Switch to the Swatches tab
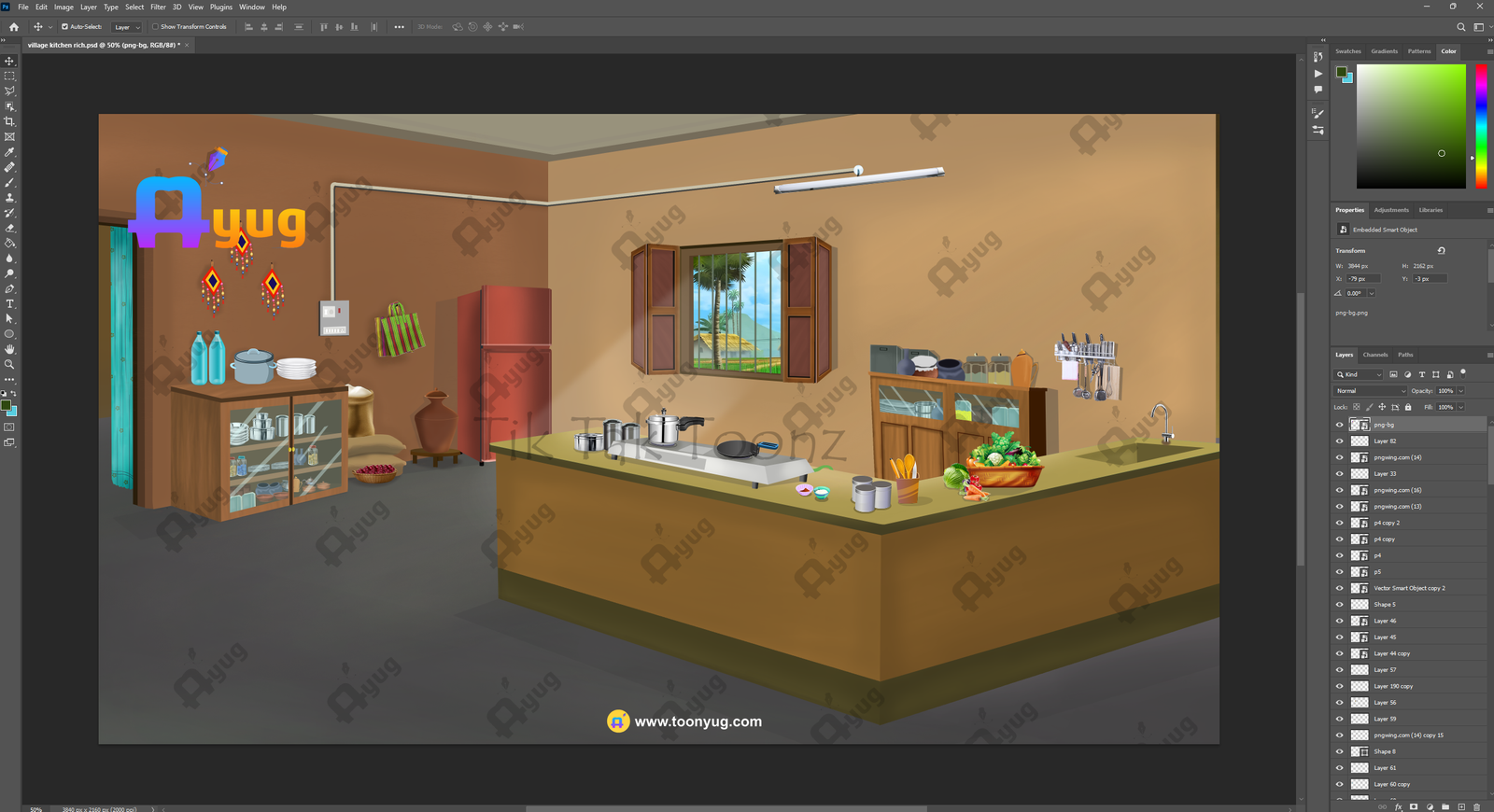Viewport: 1494px width, 812px height. 1347,51
